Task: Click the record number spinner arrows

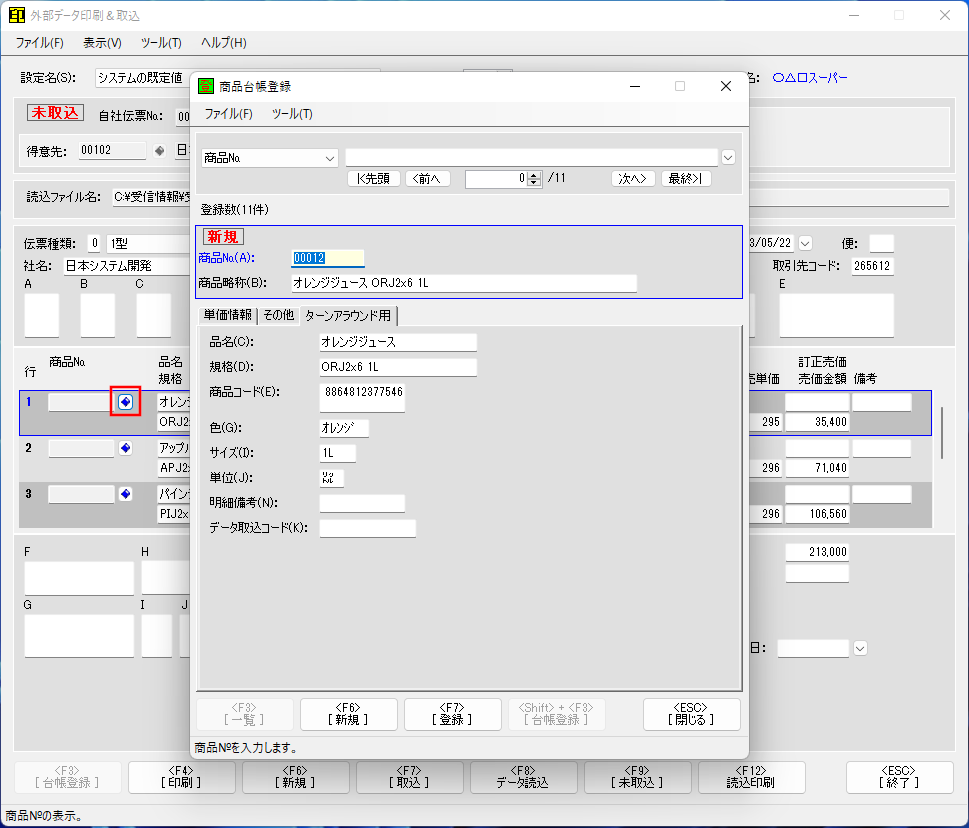Action: 534,179
